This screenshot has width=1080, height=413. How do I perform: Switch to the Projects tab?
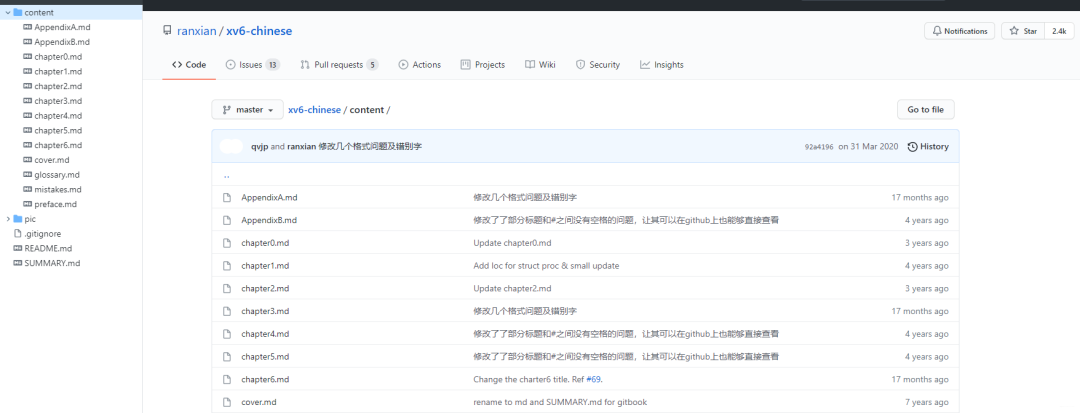483,65
